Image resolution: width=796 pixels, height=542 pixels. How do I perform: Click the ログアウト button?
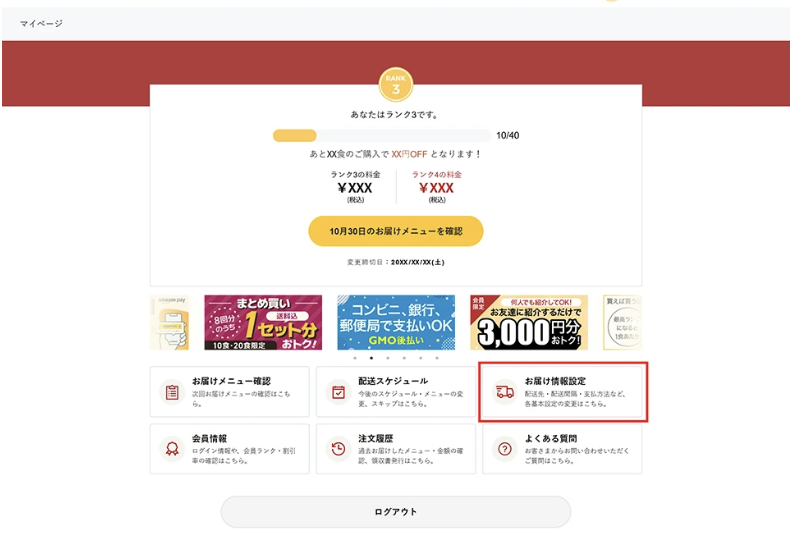(x=396, y=512)
